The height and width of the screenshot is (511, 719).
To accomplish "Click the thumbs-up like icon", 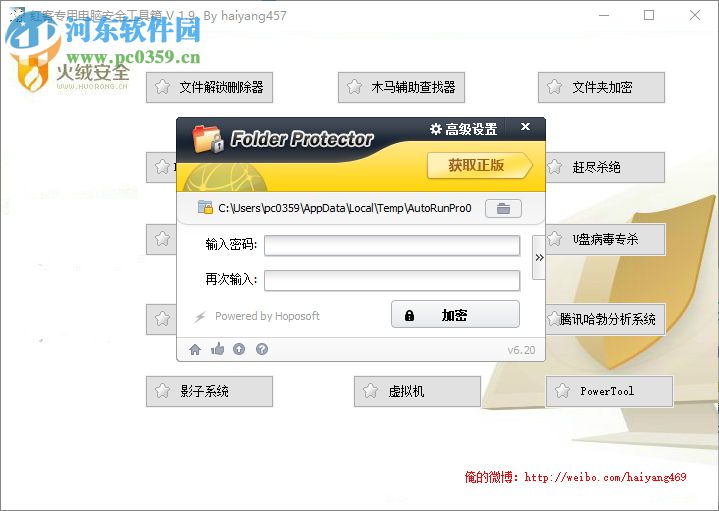I will (x=217, y=349).
